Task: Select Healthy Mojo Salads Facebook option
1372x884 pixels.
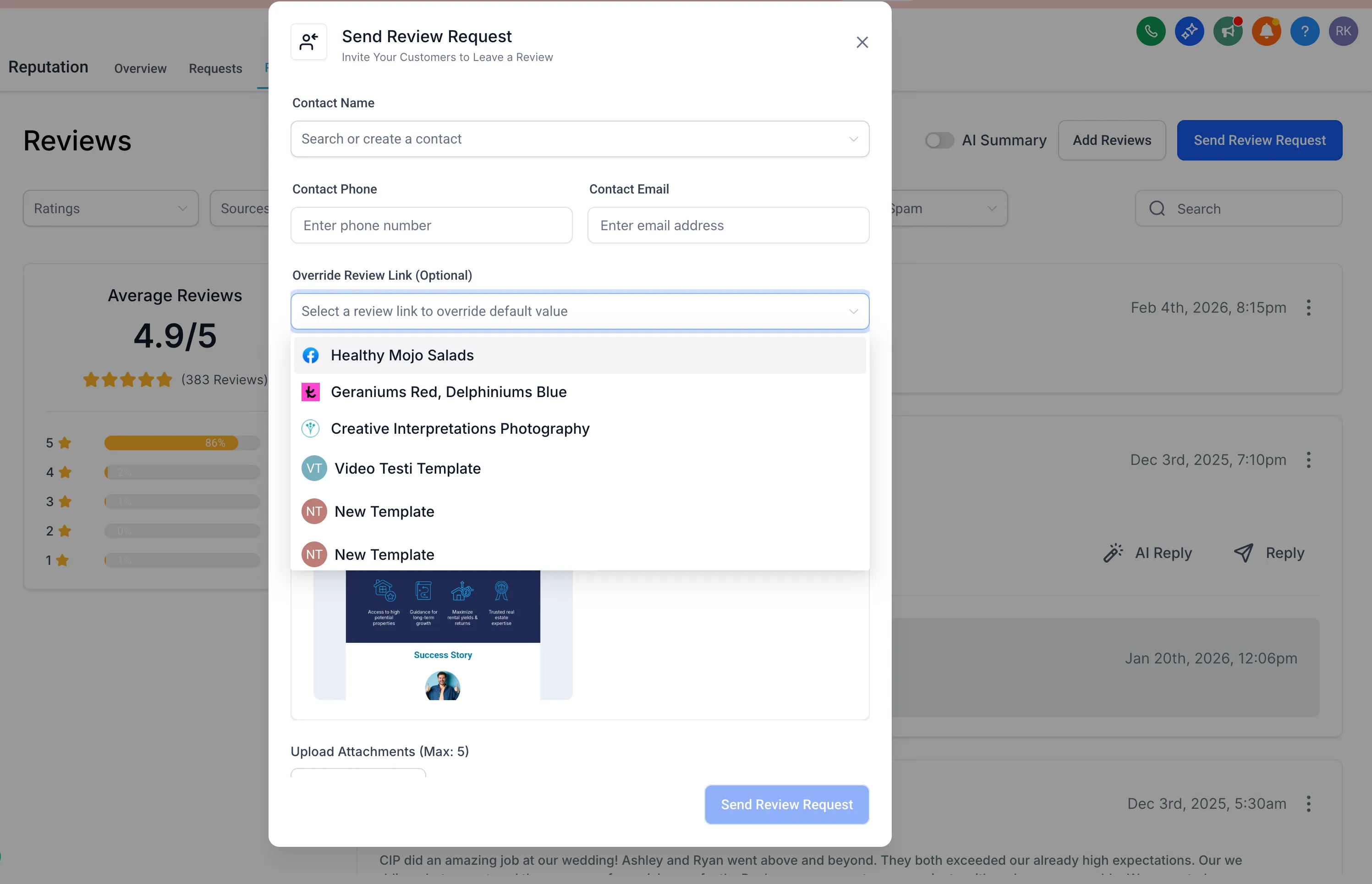Action: point(402,355)
